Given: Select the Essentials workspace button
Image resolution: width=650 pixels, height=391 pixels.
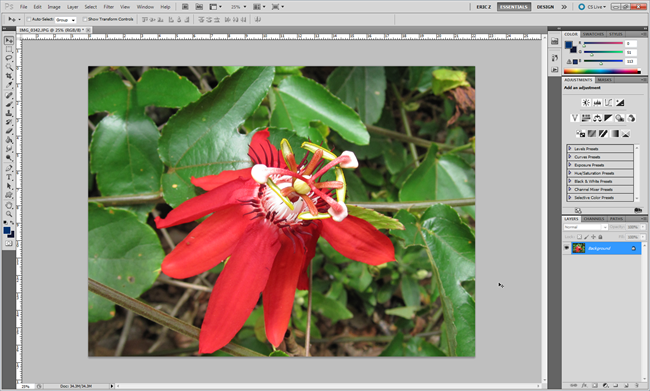Looking at the screenshot, I should click(514, 7).
